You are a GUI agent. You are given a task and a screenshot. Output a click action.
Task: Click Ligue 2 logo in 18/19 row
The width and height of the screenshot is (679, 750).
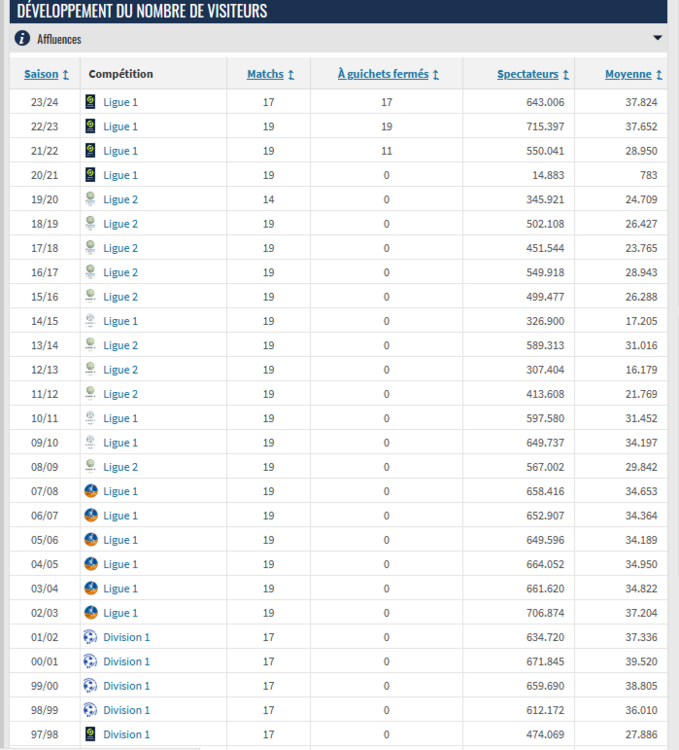(90, 223)
